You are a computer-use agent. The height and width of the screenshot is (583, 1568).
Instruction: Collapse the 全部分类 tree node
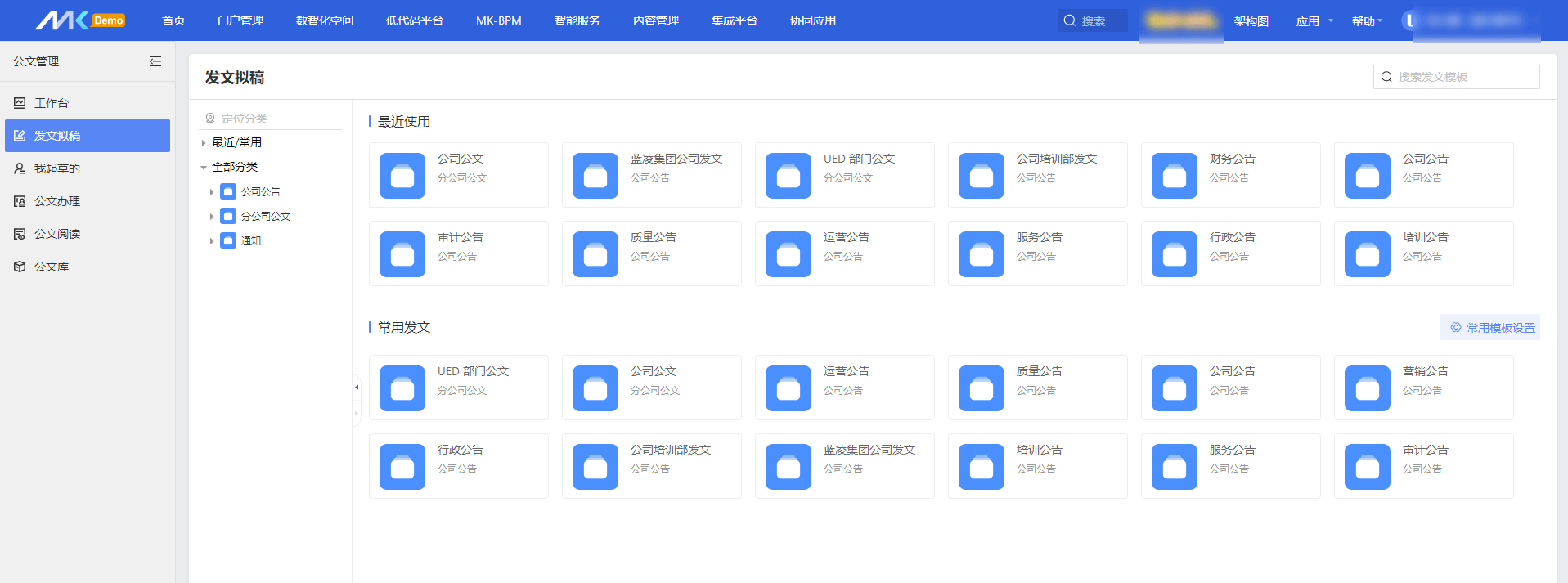pyautogui.click(x=204, y=168)
